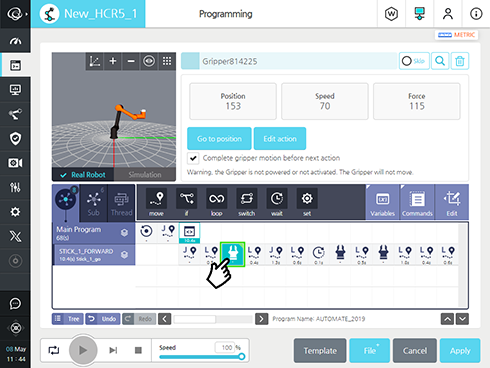
Task: Insert a loop command
Action: (x=216, y=202)
